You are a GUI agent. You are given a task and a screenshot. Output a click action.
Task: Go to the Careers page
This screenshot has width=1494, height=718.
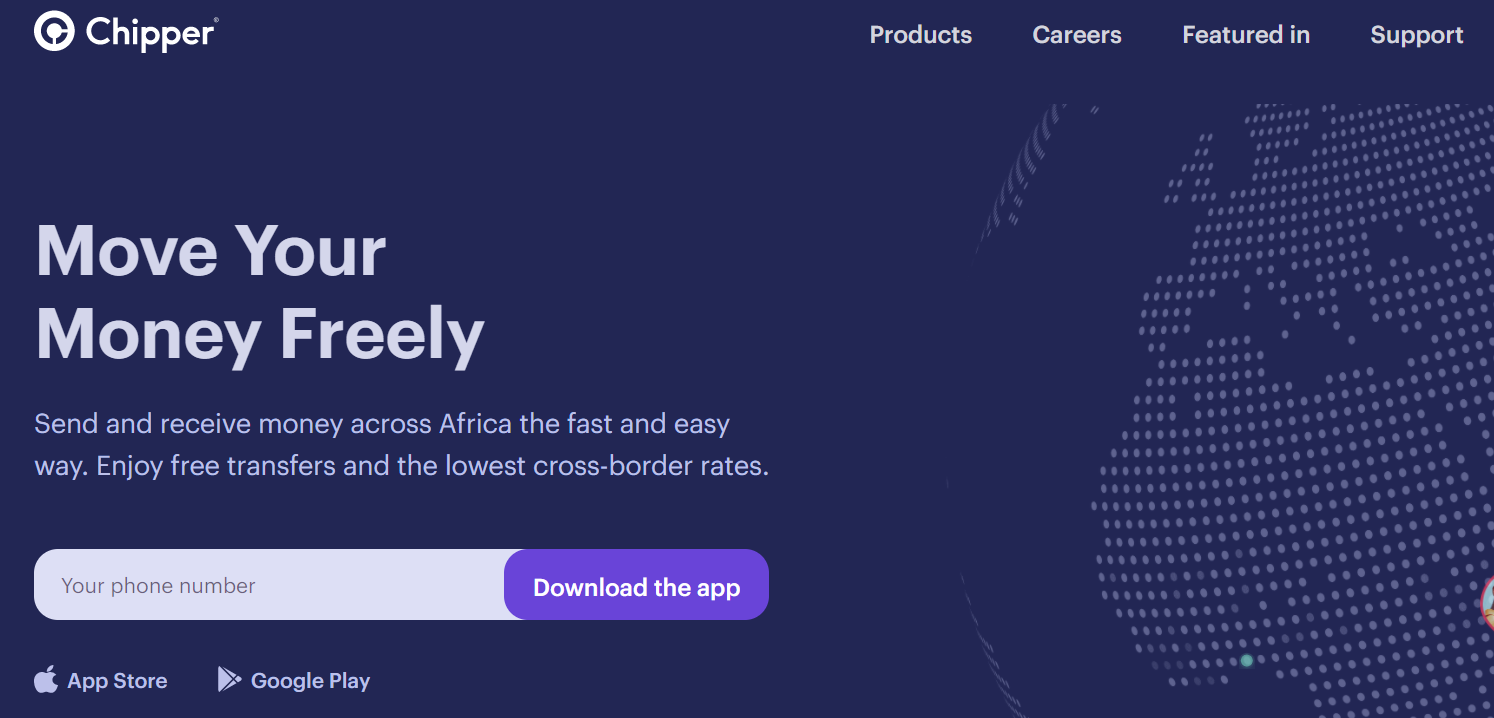tap(1077, 35)
